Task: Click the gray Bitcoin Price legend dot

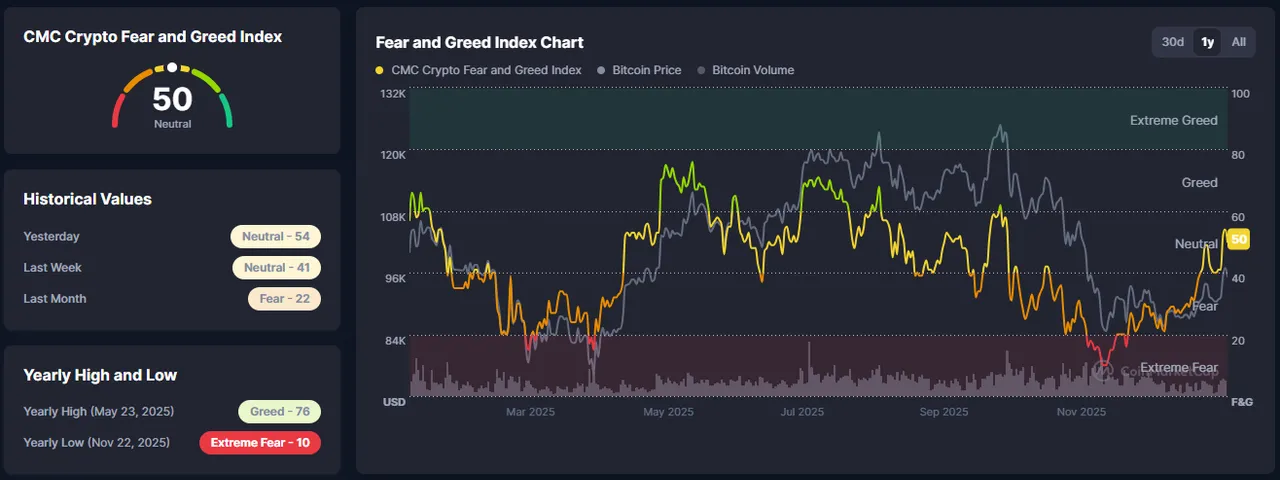Action: pos(601,71)
